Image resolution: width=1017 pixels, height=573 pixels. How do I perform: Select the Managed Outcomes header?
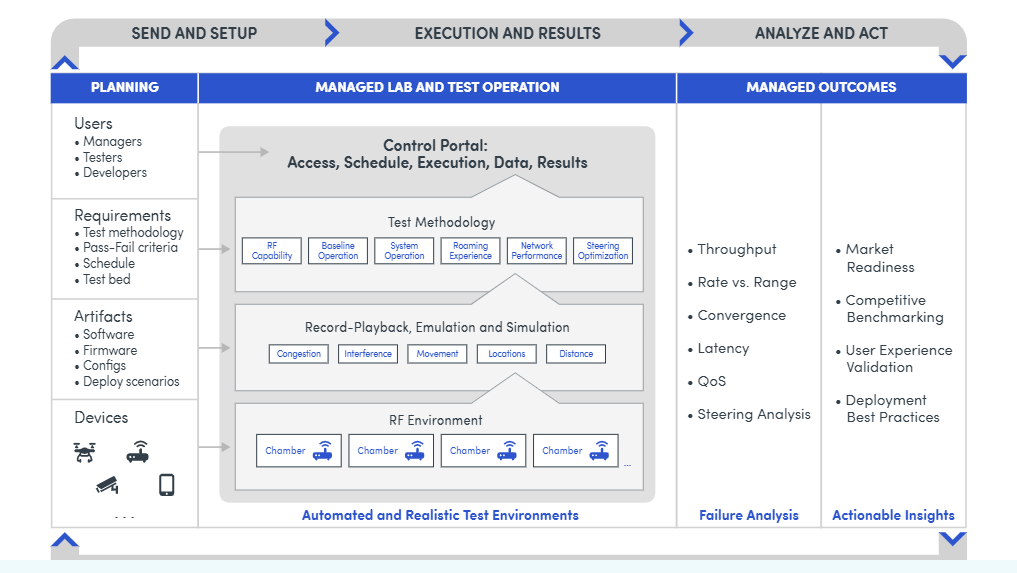coord(821,87)
